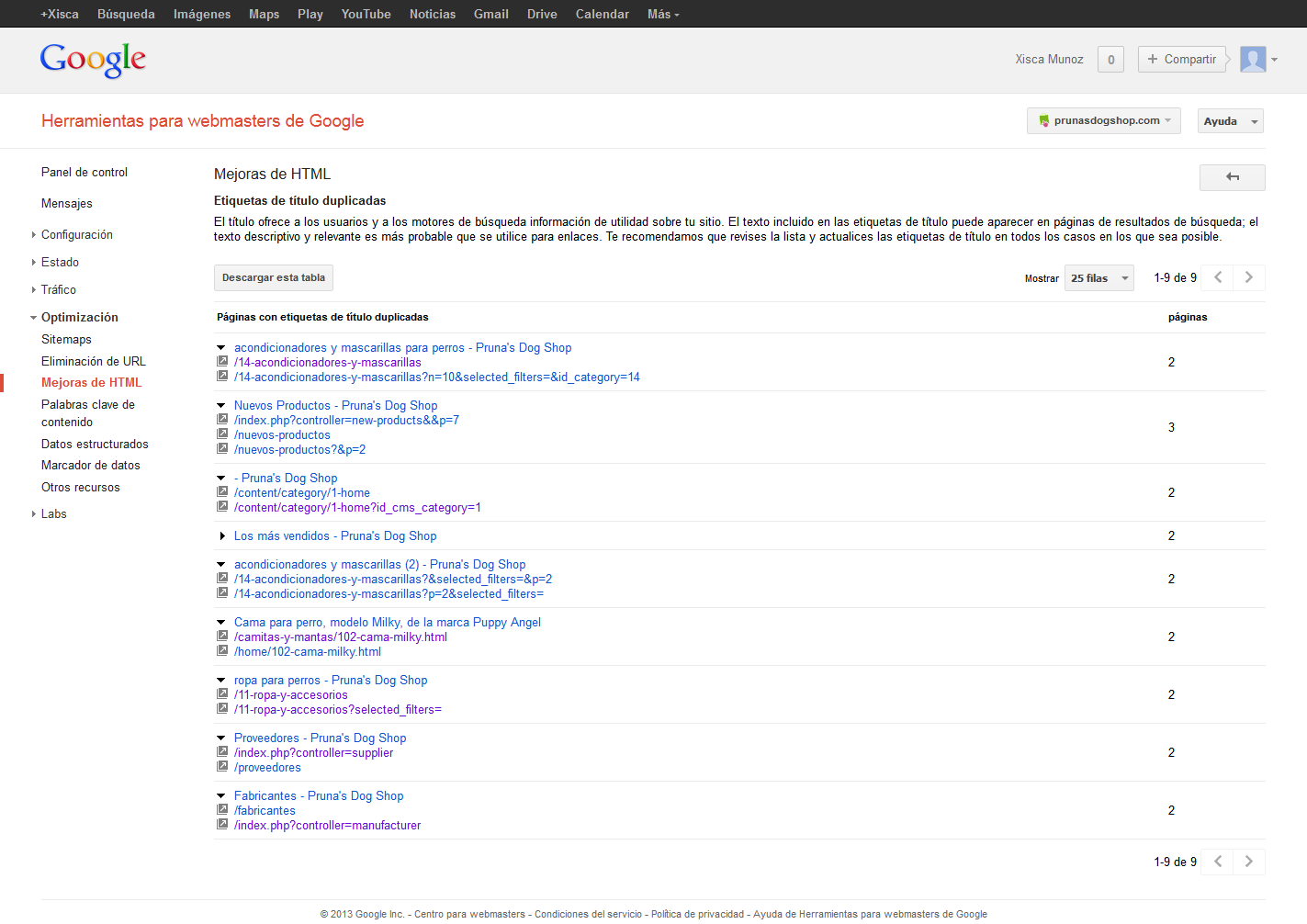Select Maps in the top bar
The width and height of the screenshot is (1307, 924).
[265, 14]
